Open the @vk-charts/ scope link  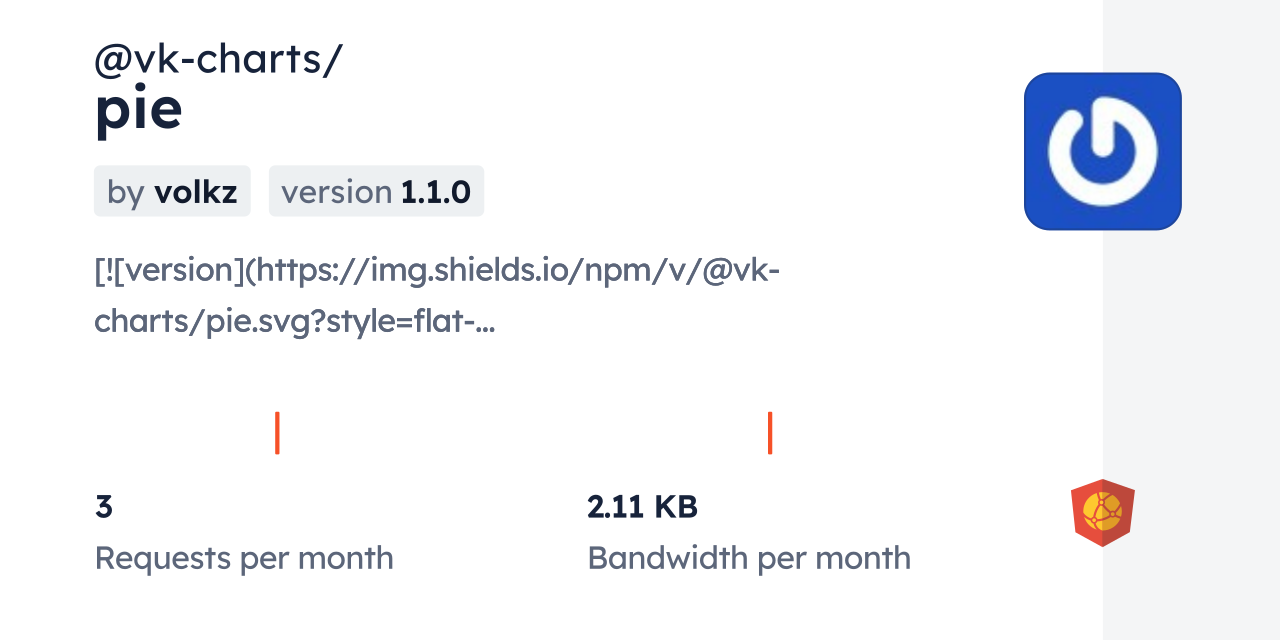[x=218, y=60]
